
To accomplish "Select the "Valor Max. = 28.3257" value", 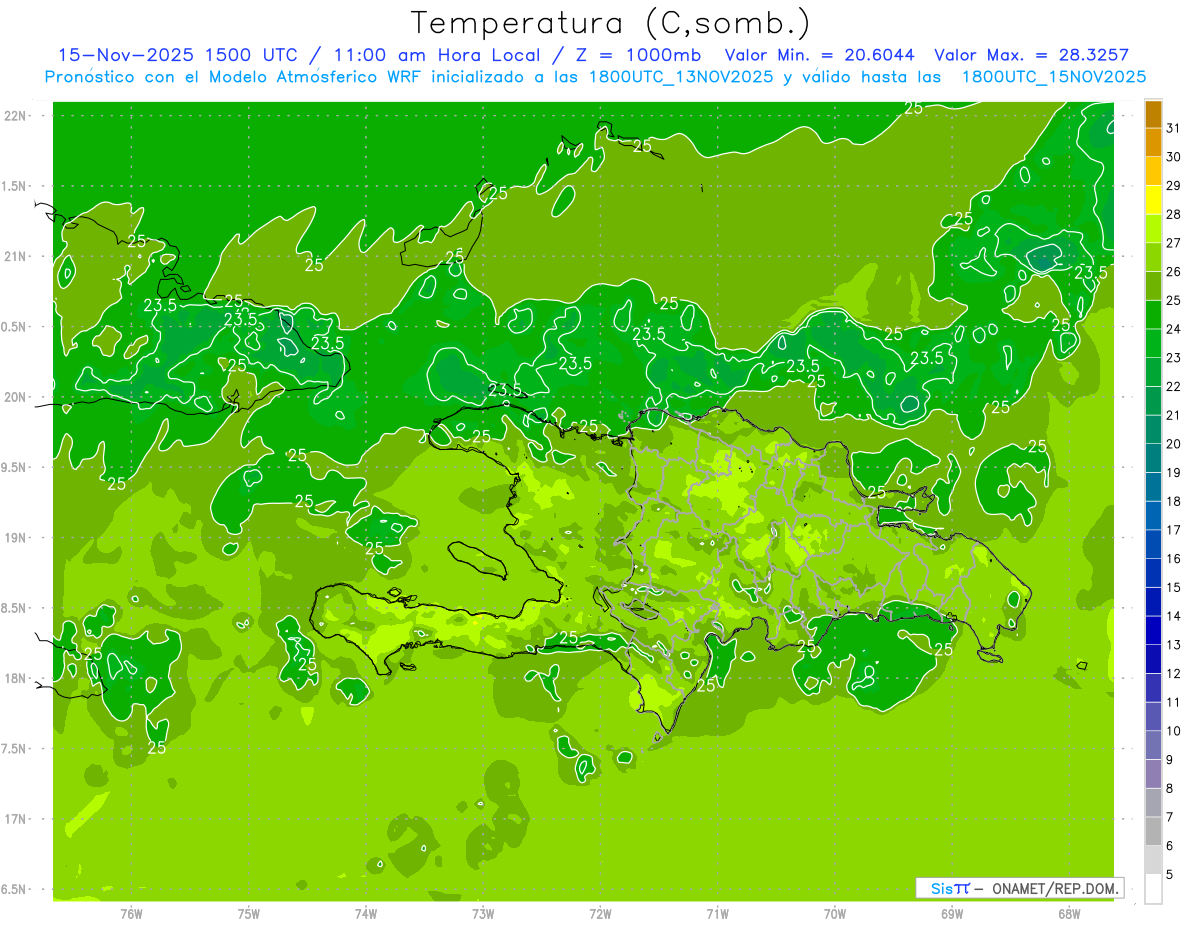I will click(x=1032, y=55).
